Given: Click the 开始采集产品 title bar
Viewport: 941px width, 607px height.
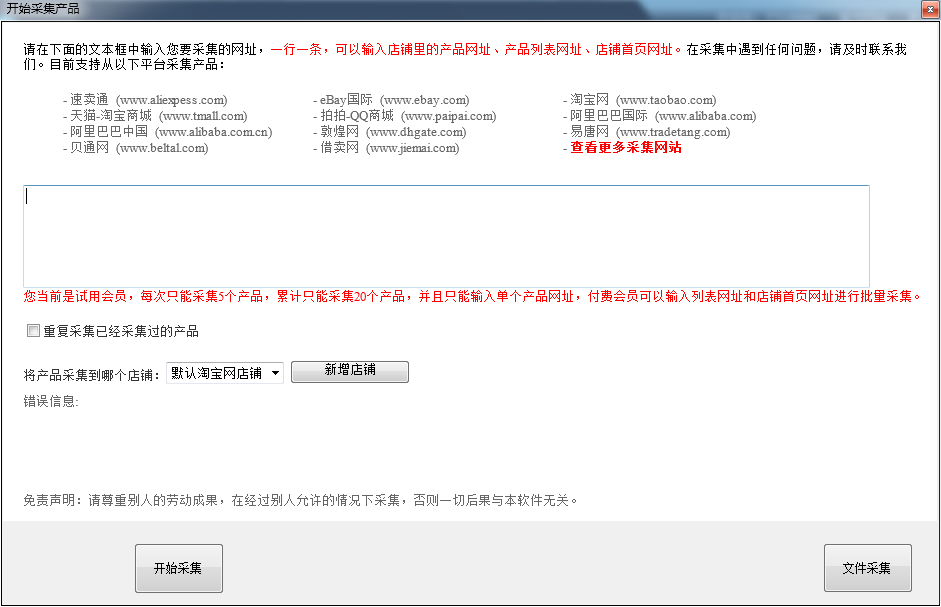Looking at the screenshot, I should tap(400, 9).
